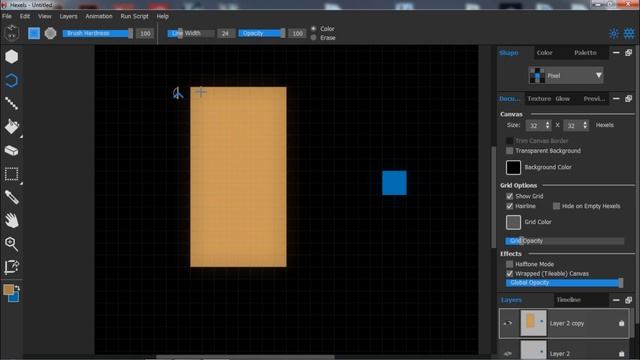Click the orange foreground color swatch
Viewport: 640px width, 360px height.
coord(8,290)
